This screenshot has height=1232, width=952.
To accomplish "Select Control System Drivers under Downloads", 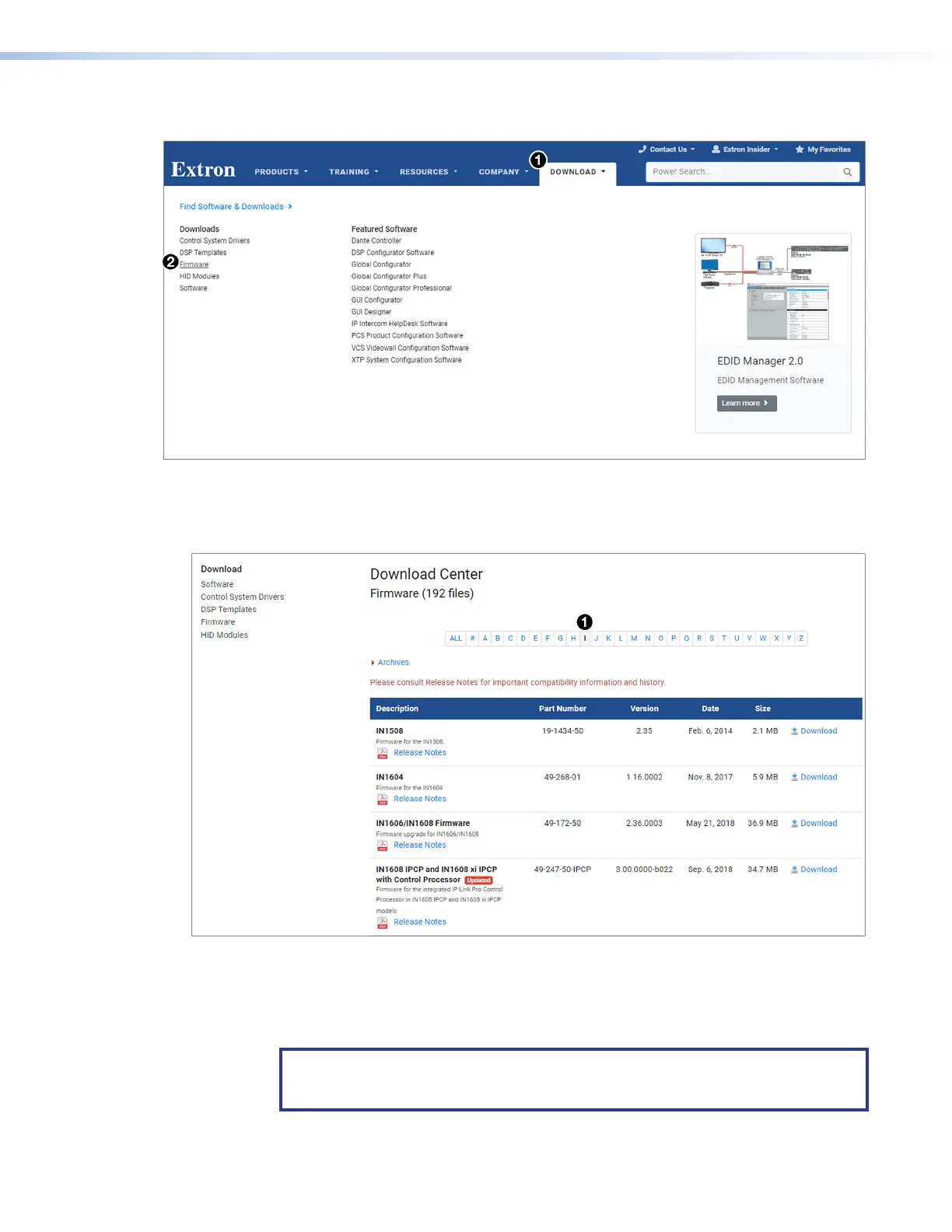I will (215, 241).
